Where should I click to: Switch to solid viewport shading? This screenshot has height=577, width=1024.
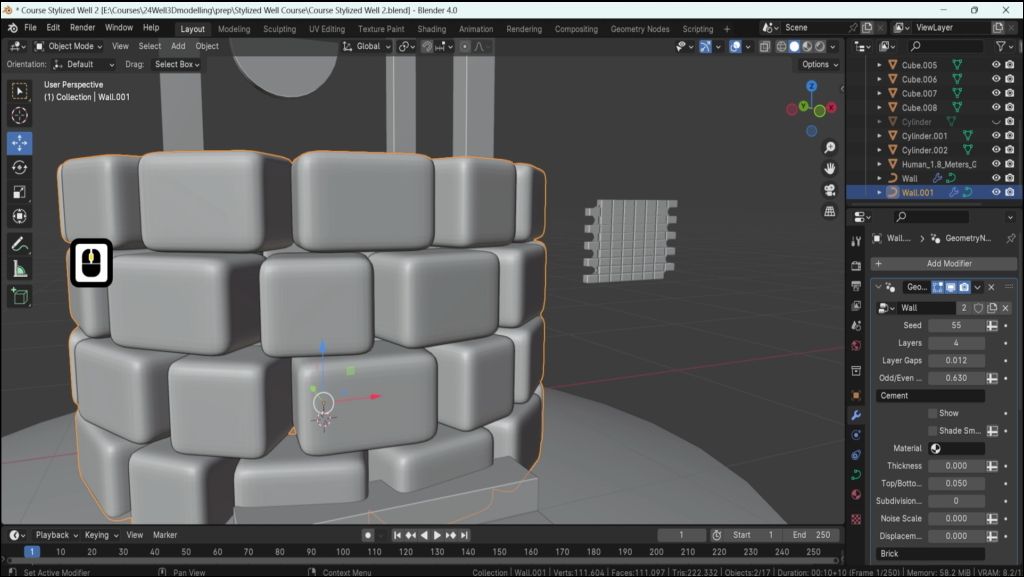[x=794, y=46]
